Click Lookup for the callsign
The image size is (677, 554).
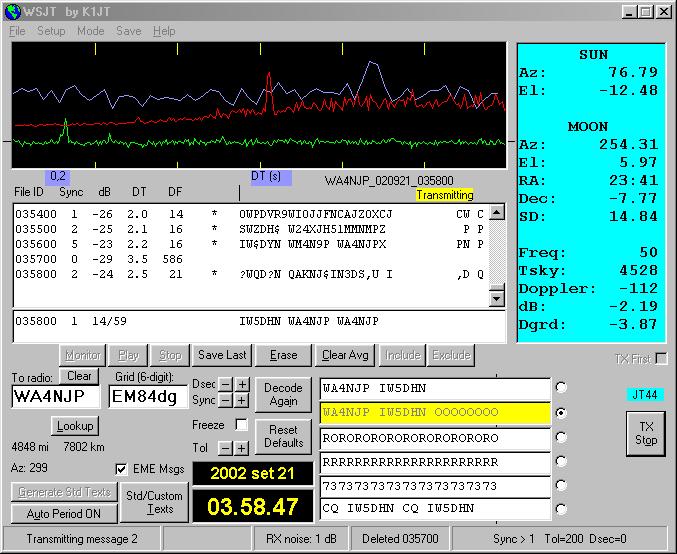tap(74, 425)
